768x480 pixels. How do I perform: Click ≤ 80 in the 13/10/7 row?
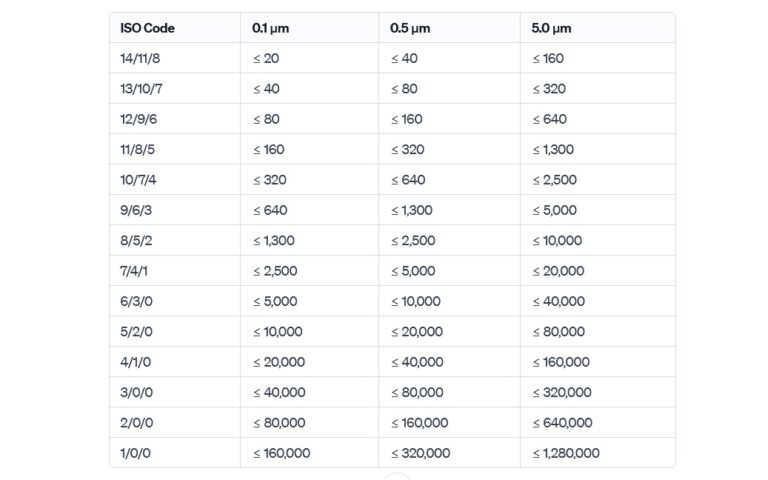(404, 89)
